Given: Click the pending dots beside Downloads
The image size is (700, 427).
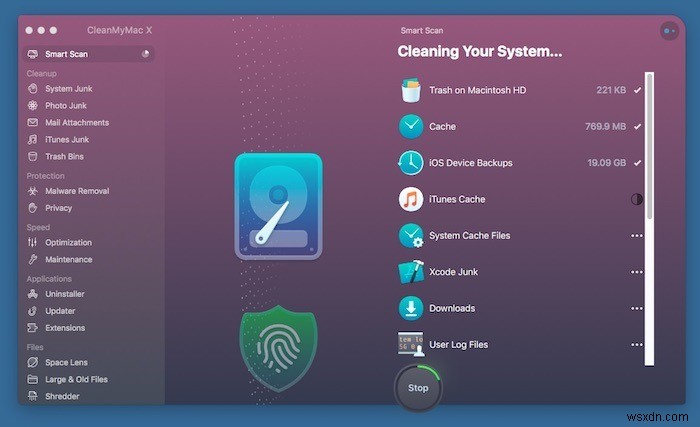Looking at the screenshot, I should (x=637, y=308).
